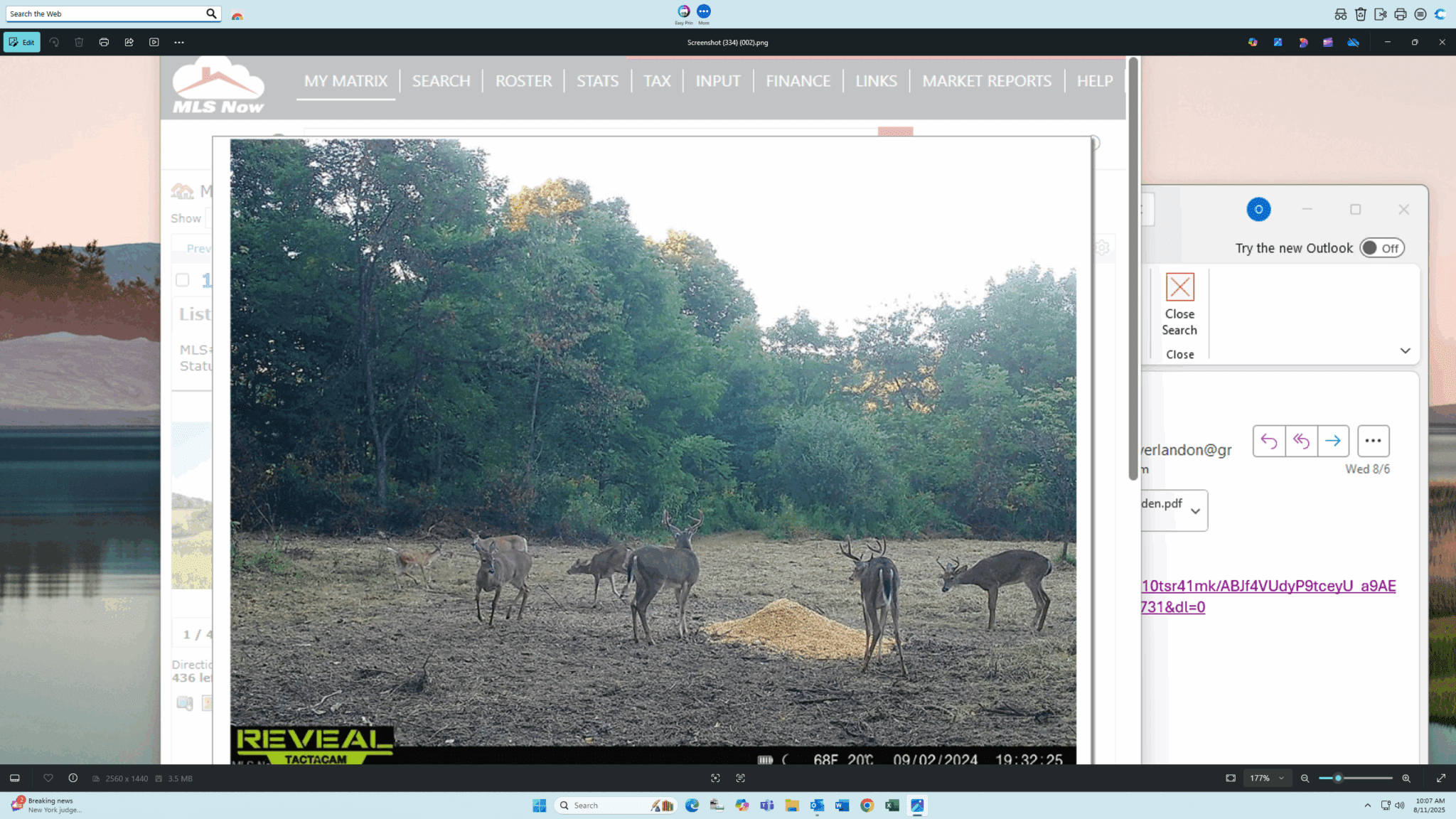Open the 177% zoom level dropdown
The height and width of the screenshot is (819, 1456).
[1267, 778]
